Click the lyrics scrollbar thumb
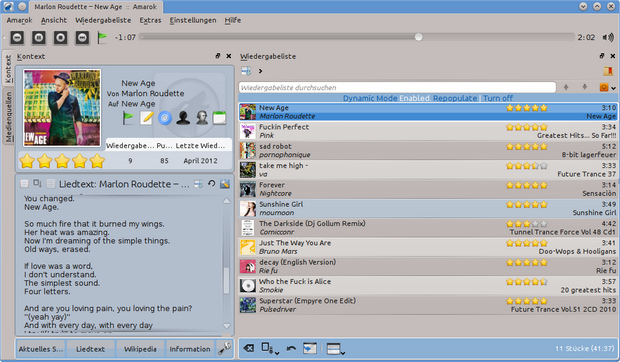Image resolution: width=620 pixels, height=362 pixels. coord(227,281)
